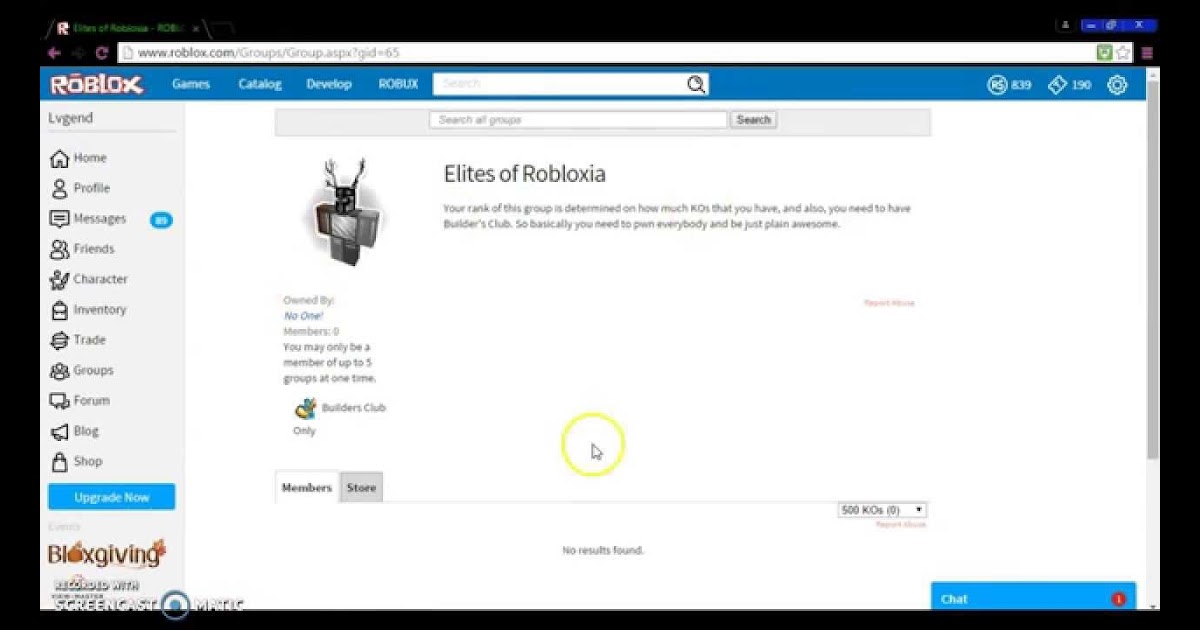Click the Search all groups field

click(578, 119)
